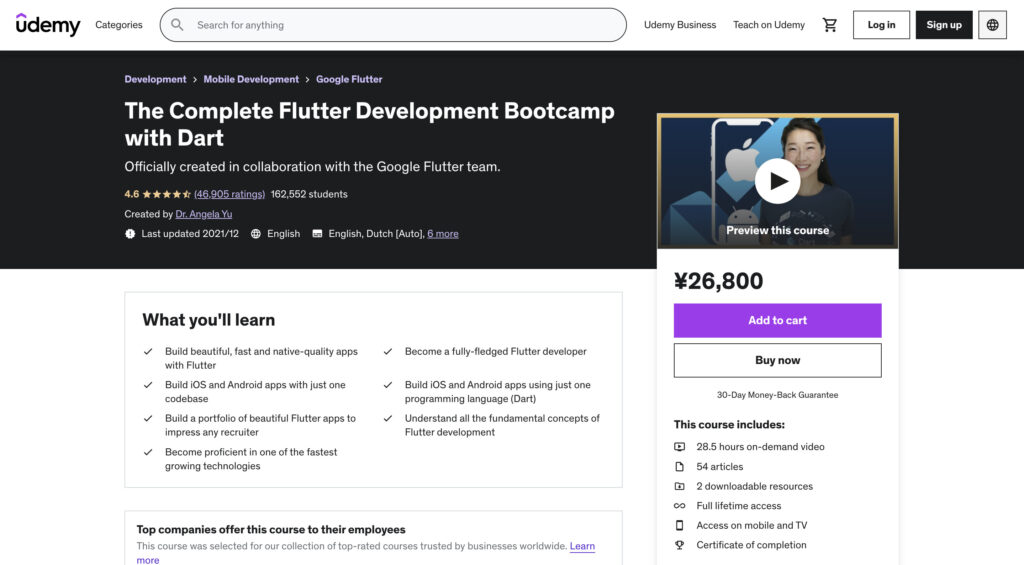Click the certificate trophy icon
Viewport: 1024px width, 565px height.
680,545
